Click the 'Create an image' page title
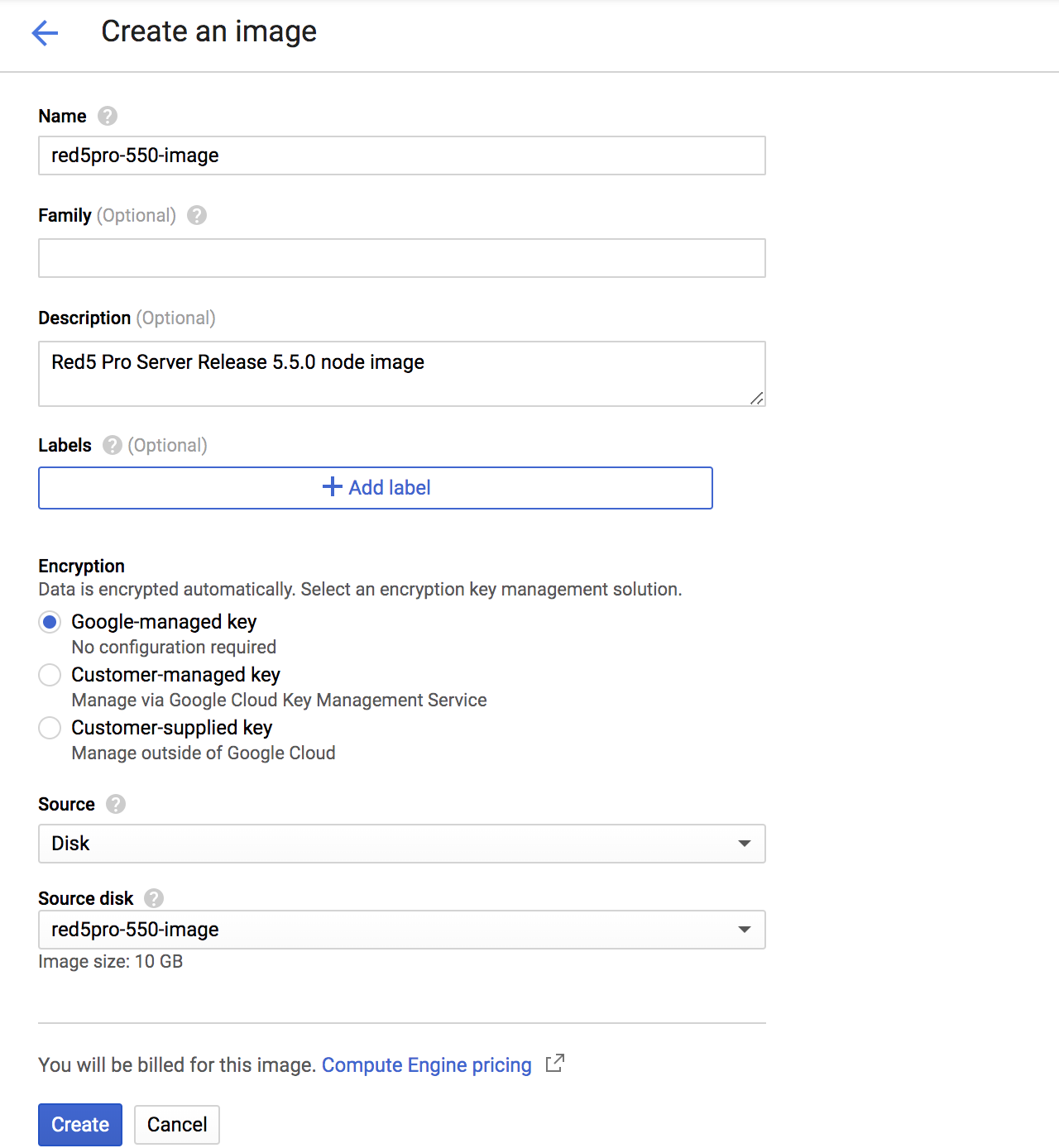The image size is (1059, 1148). [209, 31]
